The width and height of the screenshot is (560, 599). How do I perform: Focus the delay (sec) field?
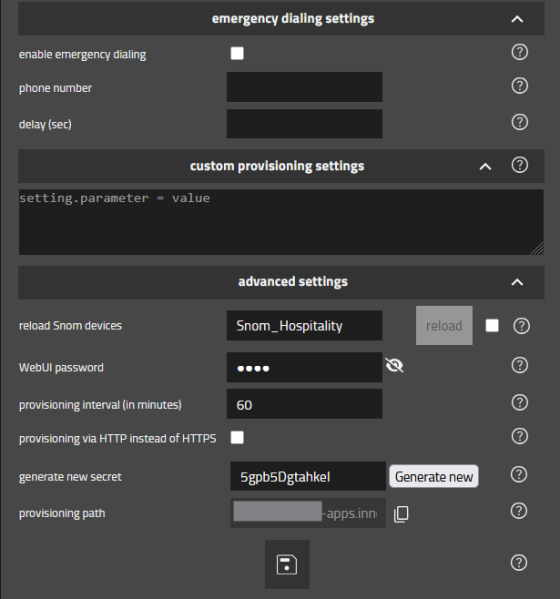(304, 124)
